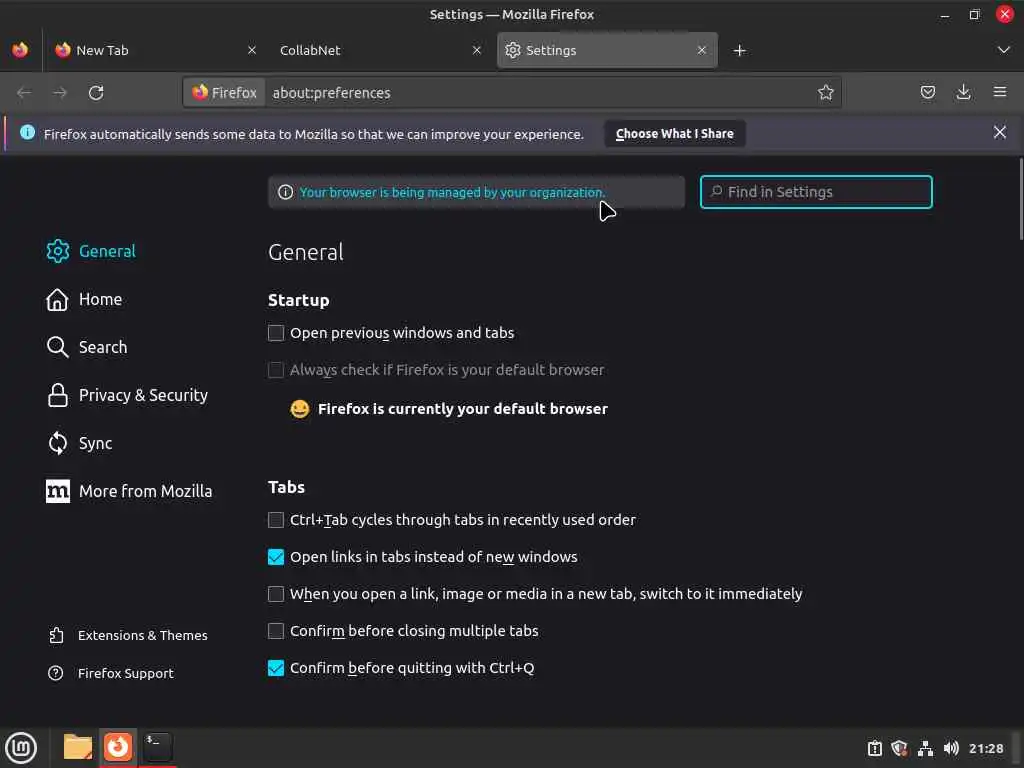Open browser managed by organization link
Screen dimensions: 1024x768
click(452, 193)
